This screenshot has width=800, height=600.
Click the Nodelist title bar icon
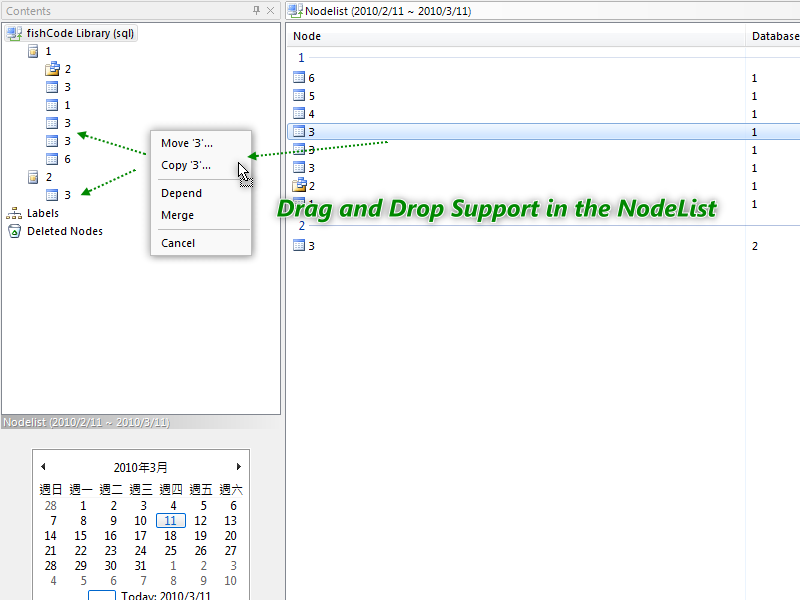[295, 11]
